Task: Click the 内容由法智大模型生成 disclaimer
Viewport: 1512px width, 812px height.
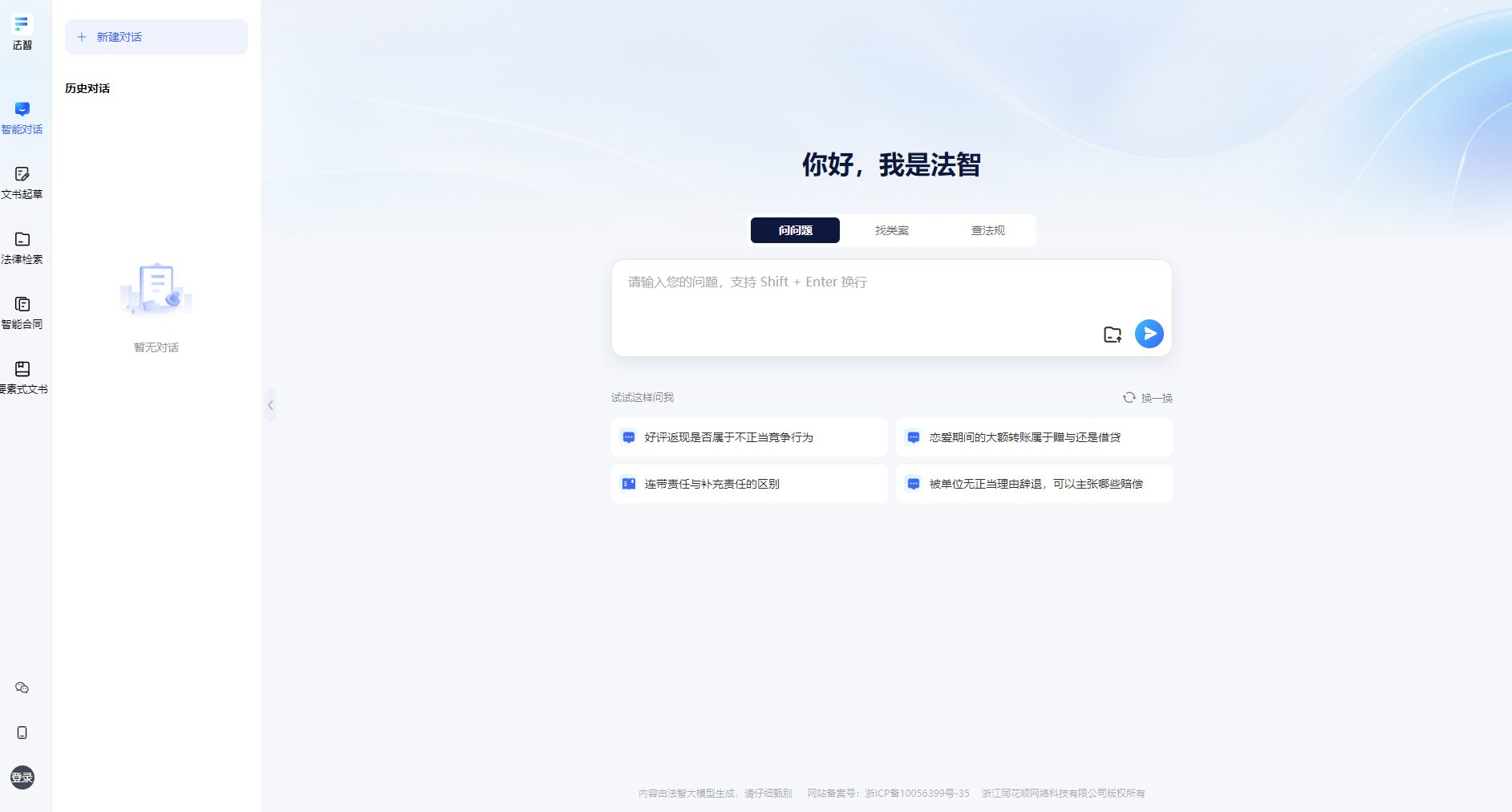Action: pyautogui.click(x=715, y=794)
